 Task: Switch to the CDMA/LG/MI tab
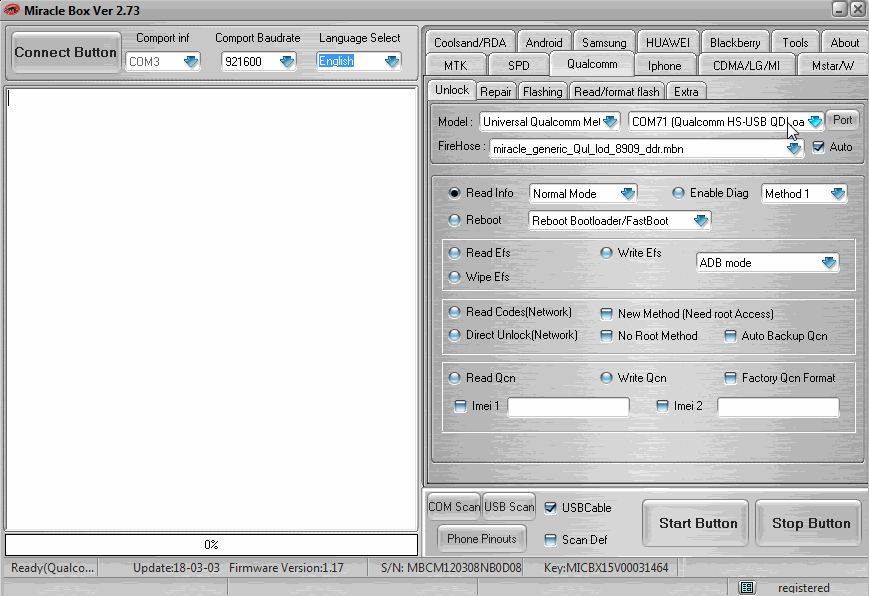746,65
